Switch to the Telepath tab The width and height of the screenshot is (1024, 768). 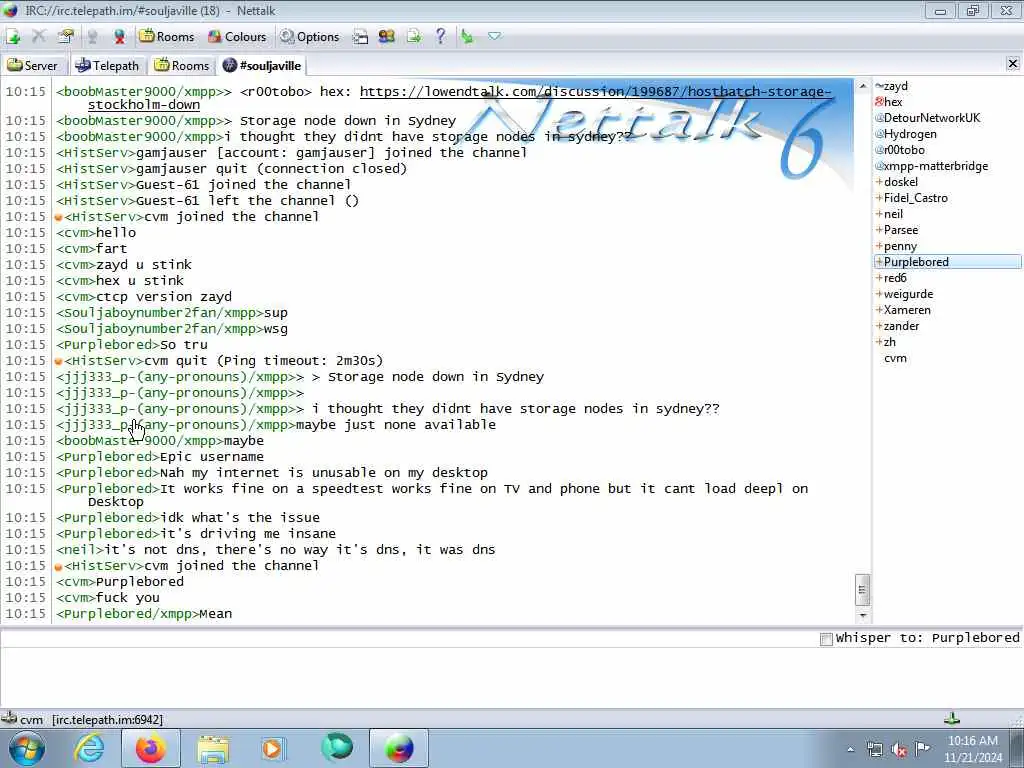click(x=107, y=65)
